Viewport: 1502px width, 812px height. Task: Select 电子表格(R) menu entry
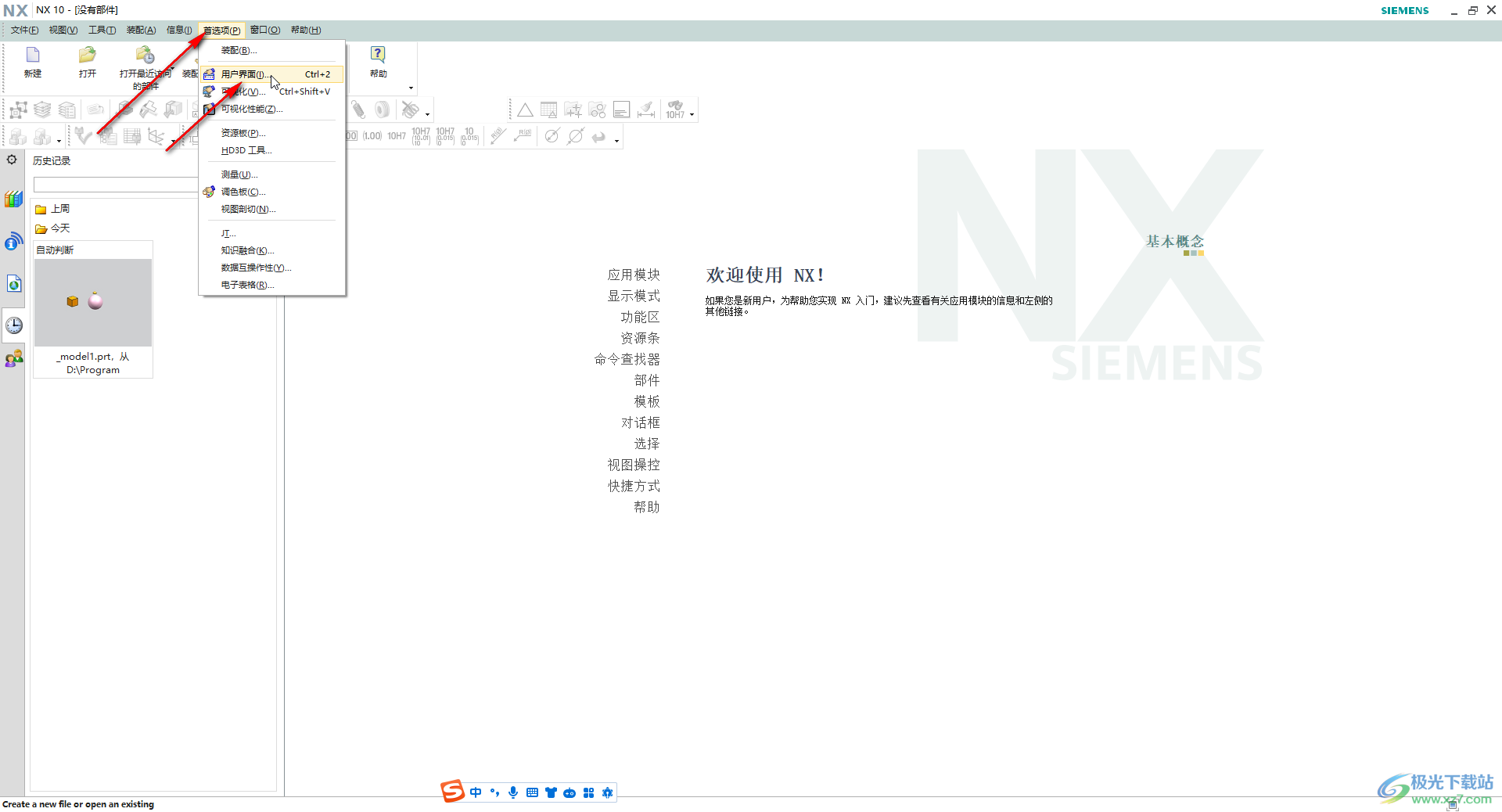pyautogui.click(x=272, y=285)
